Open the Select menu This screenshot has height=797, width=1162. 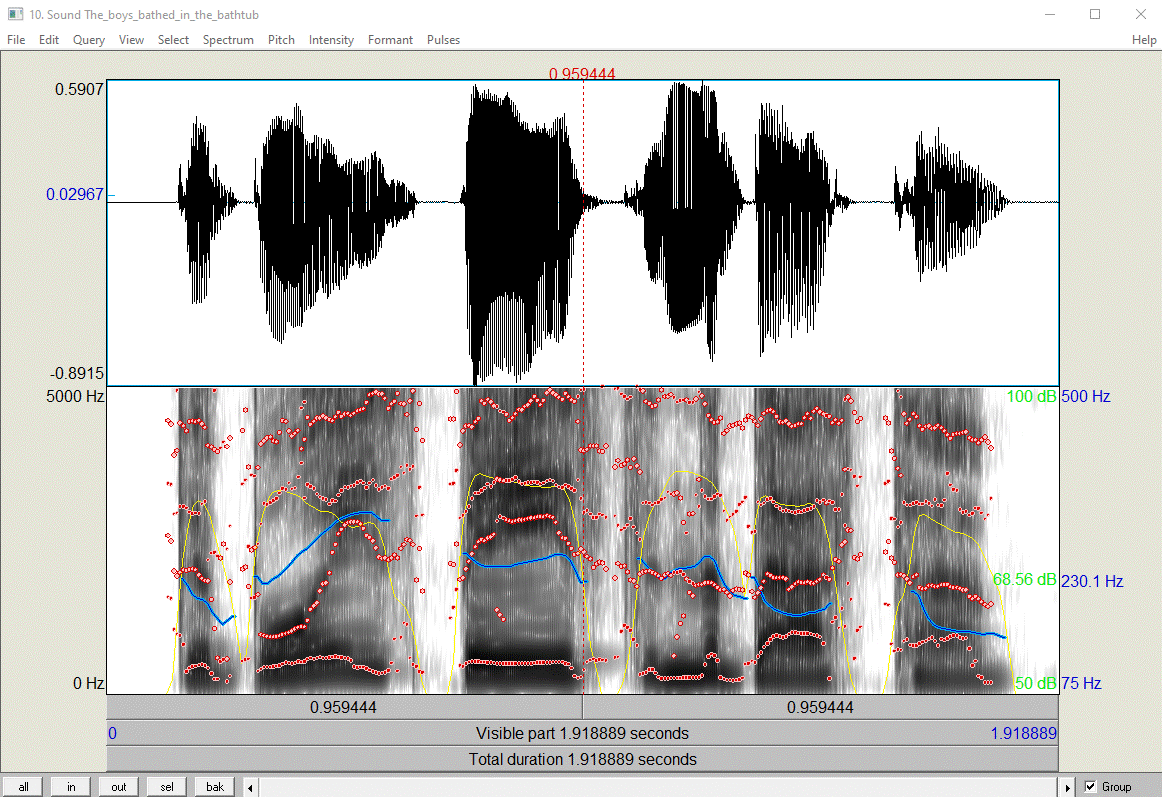point(173,40)
